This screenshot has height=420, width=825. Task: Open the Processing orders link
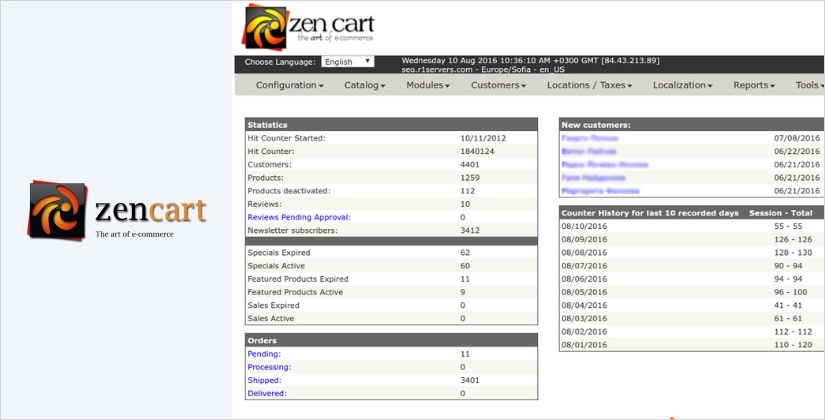point(270,367)
